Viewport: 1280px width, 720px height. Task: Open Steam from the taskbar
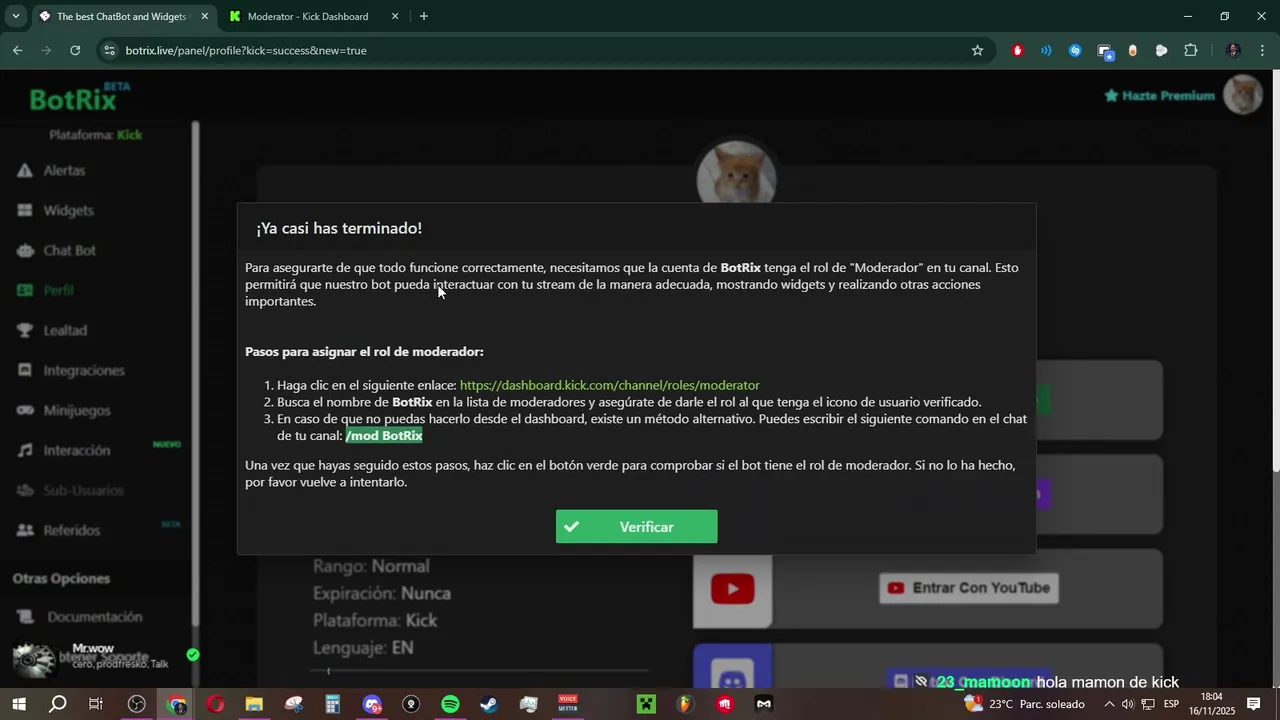click(x=489, y=704)
